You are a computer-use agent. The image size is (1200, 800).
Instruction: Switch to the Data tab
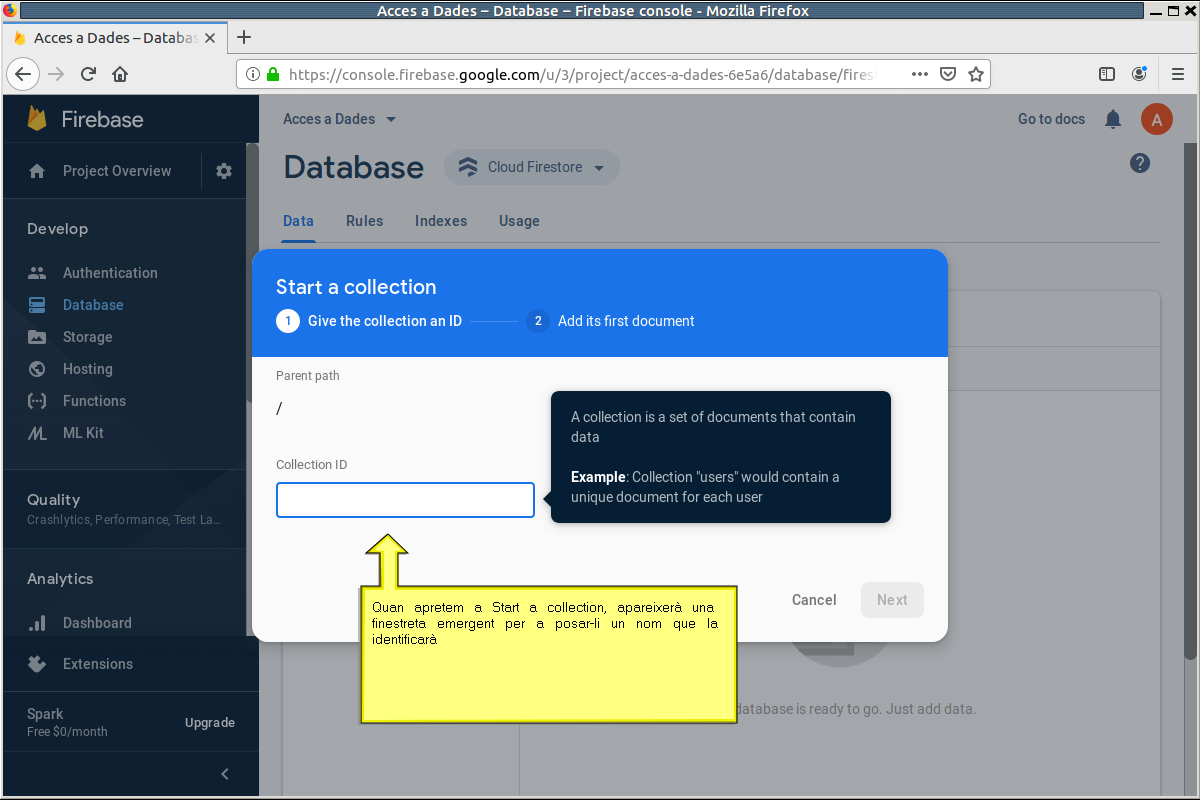tap(298, 221)
